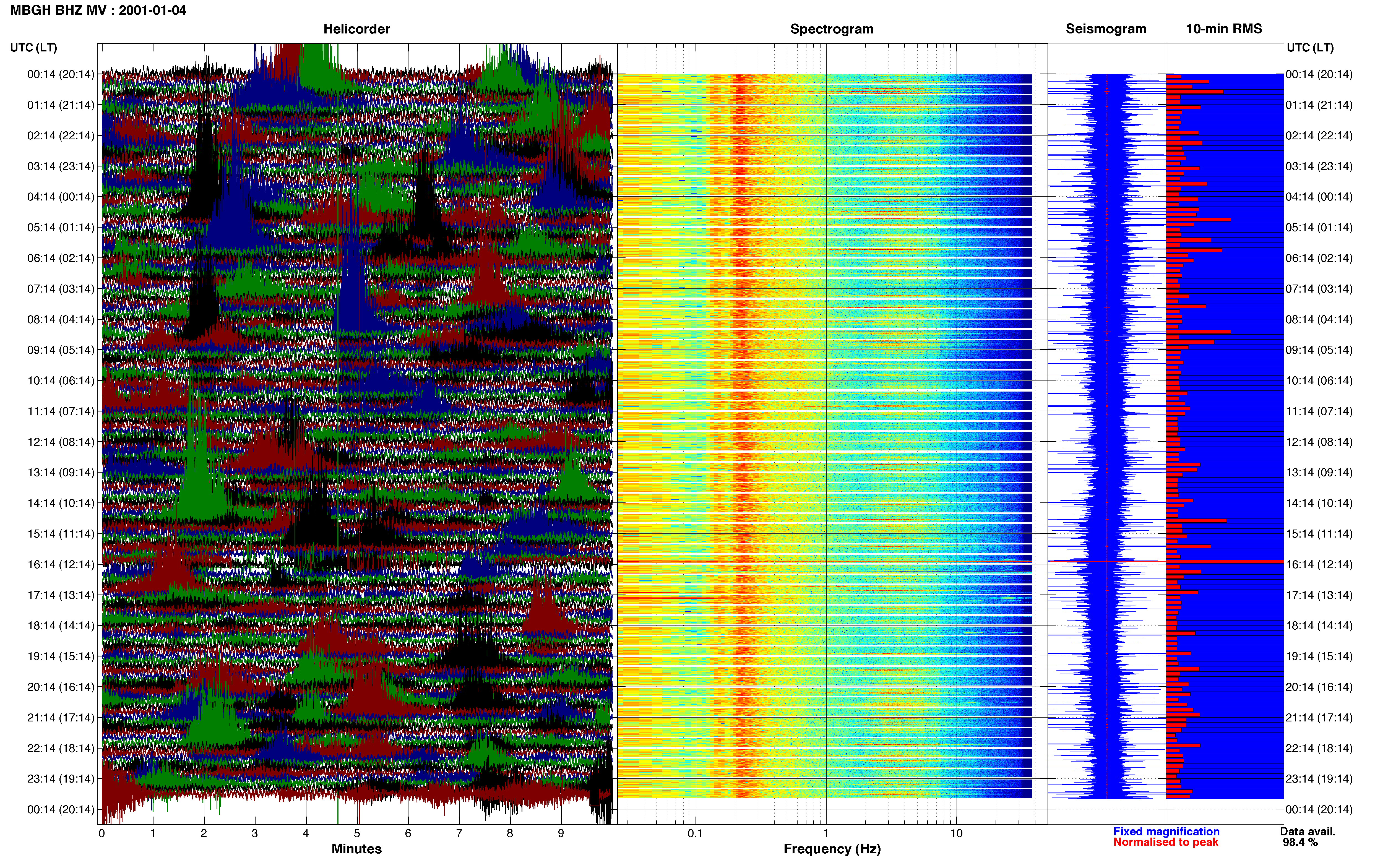Click the red 'Normalised to peak' legend text
Viewport: 1388px width, 868px height.
point(1165,842)
